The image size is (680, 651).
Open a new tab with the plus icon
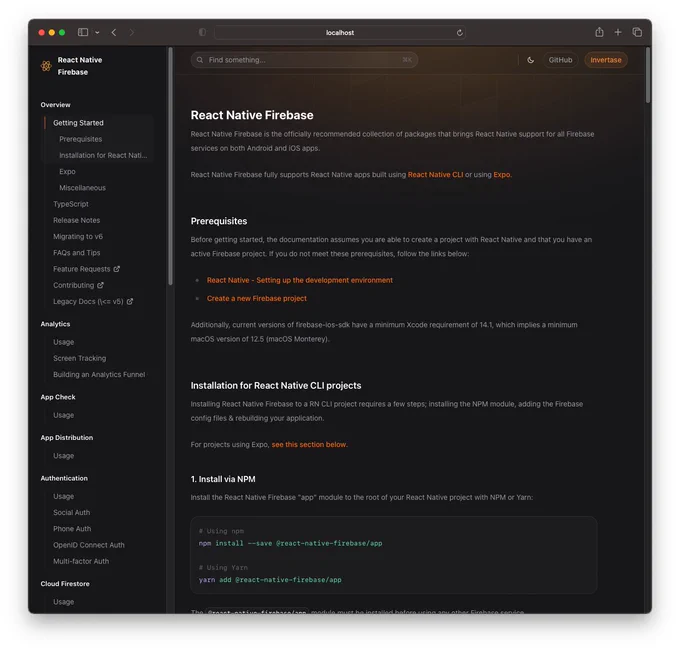point(618,32)
